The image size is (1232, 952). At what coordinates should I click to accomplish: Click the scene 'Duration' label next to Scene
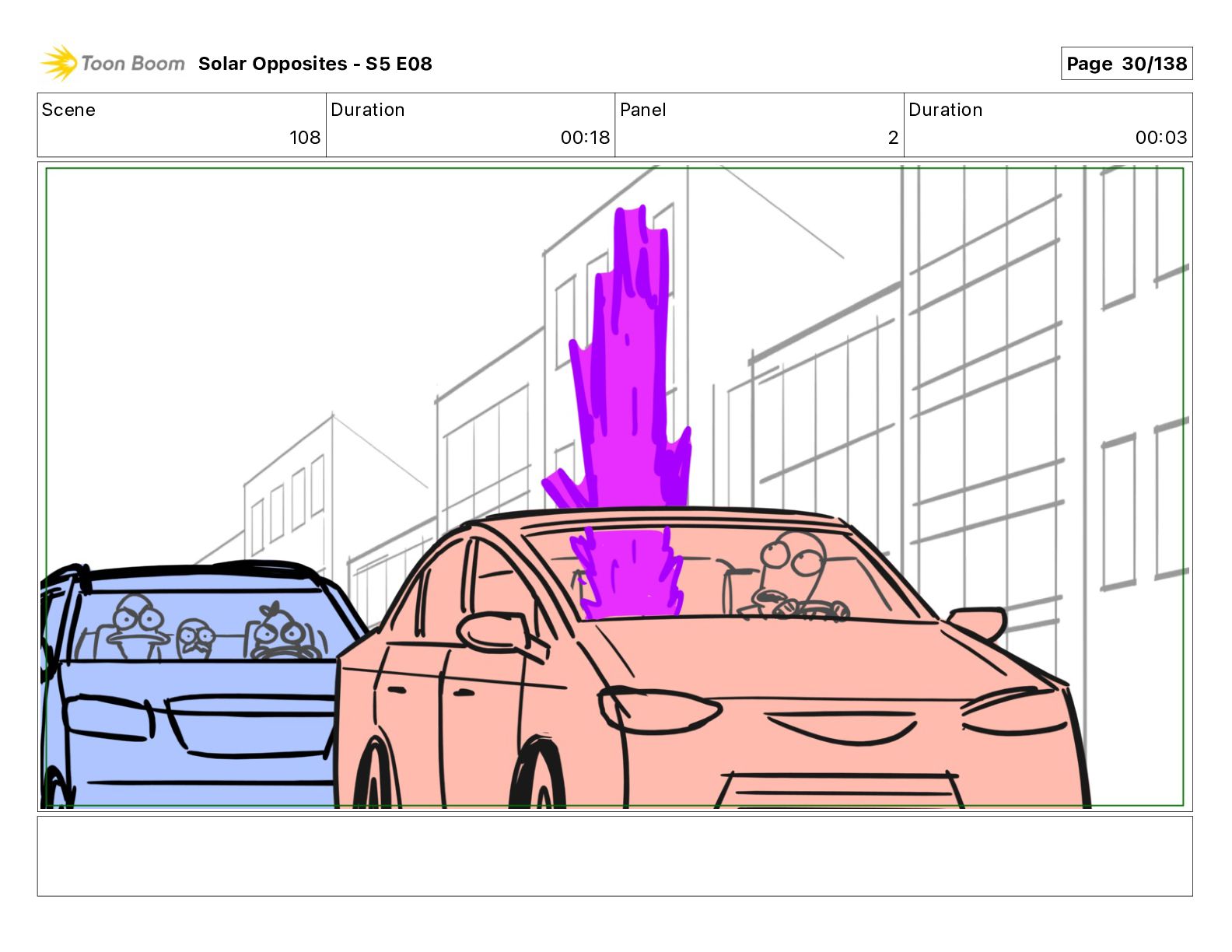coord(368,110)
